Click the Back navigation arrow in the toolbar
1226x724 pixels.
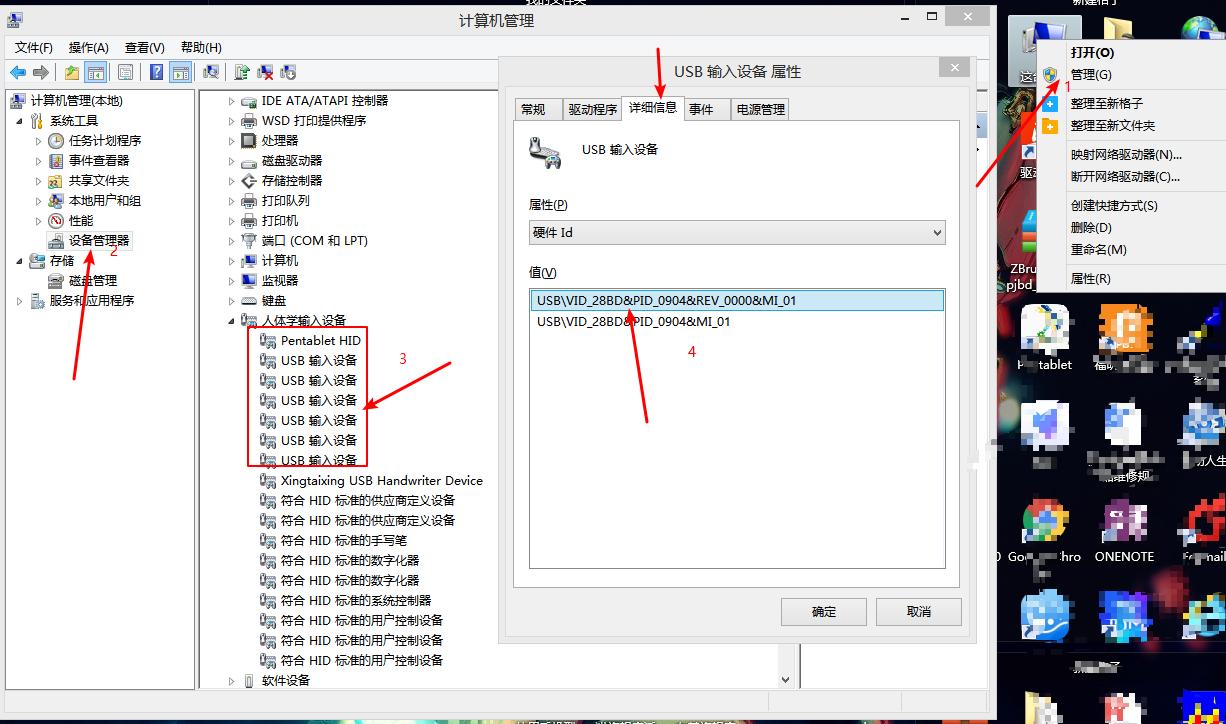tap(16, 71)
